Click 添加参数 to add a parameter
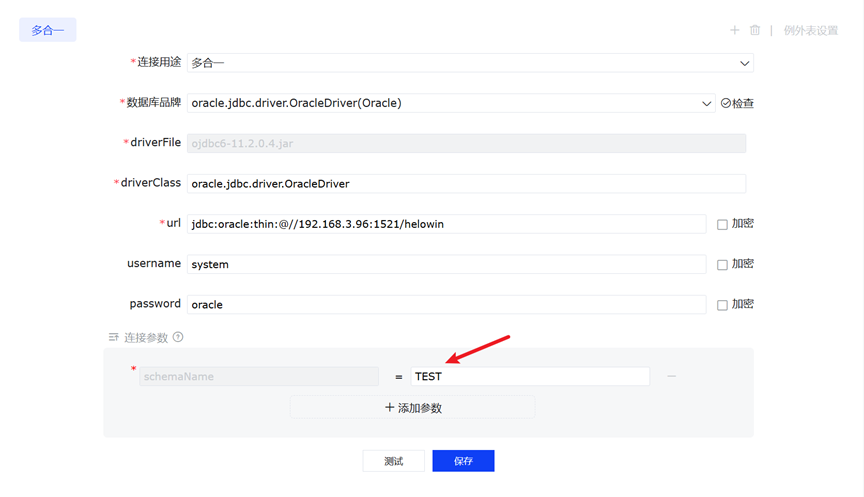The height and width of the screenshot is (497, 864). click(x=412, y=407)
